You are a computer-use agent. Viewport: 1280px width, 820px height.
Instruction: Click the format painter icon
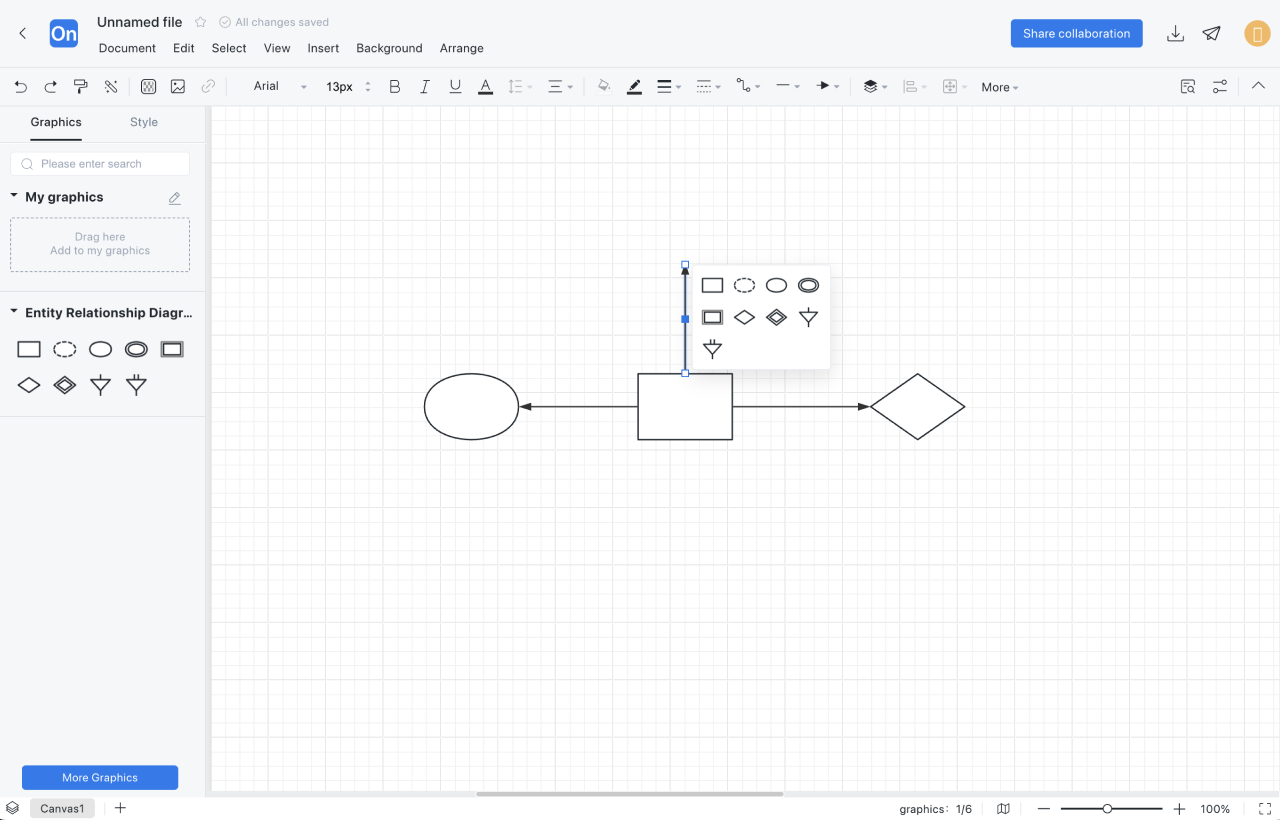[x=81, y=87]
